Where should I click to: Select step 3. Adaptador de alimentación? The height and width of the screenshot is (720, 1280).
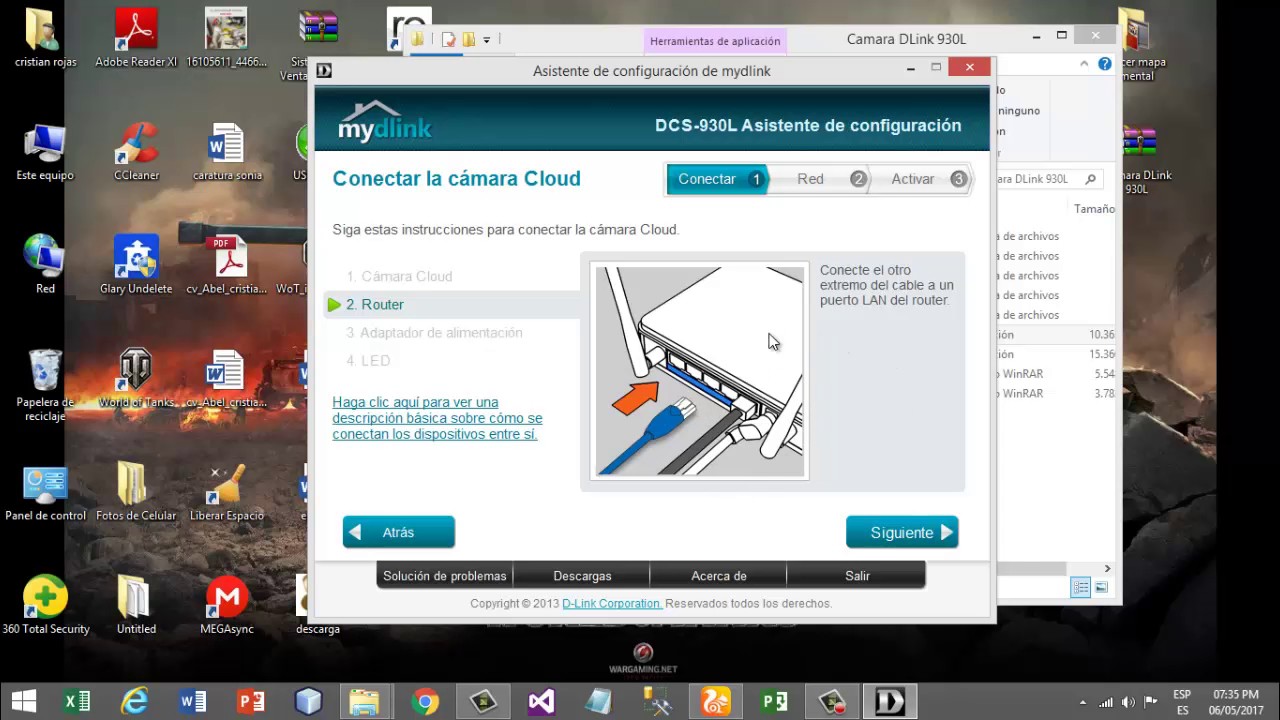pyautogui.click(x=434, y=332)
